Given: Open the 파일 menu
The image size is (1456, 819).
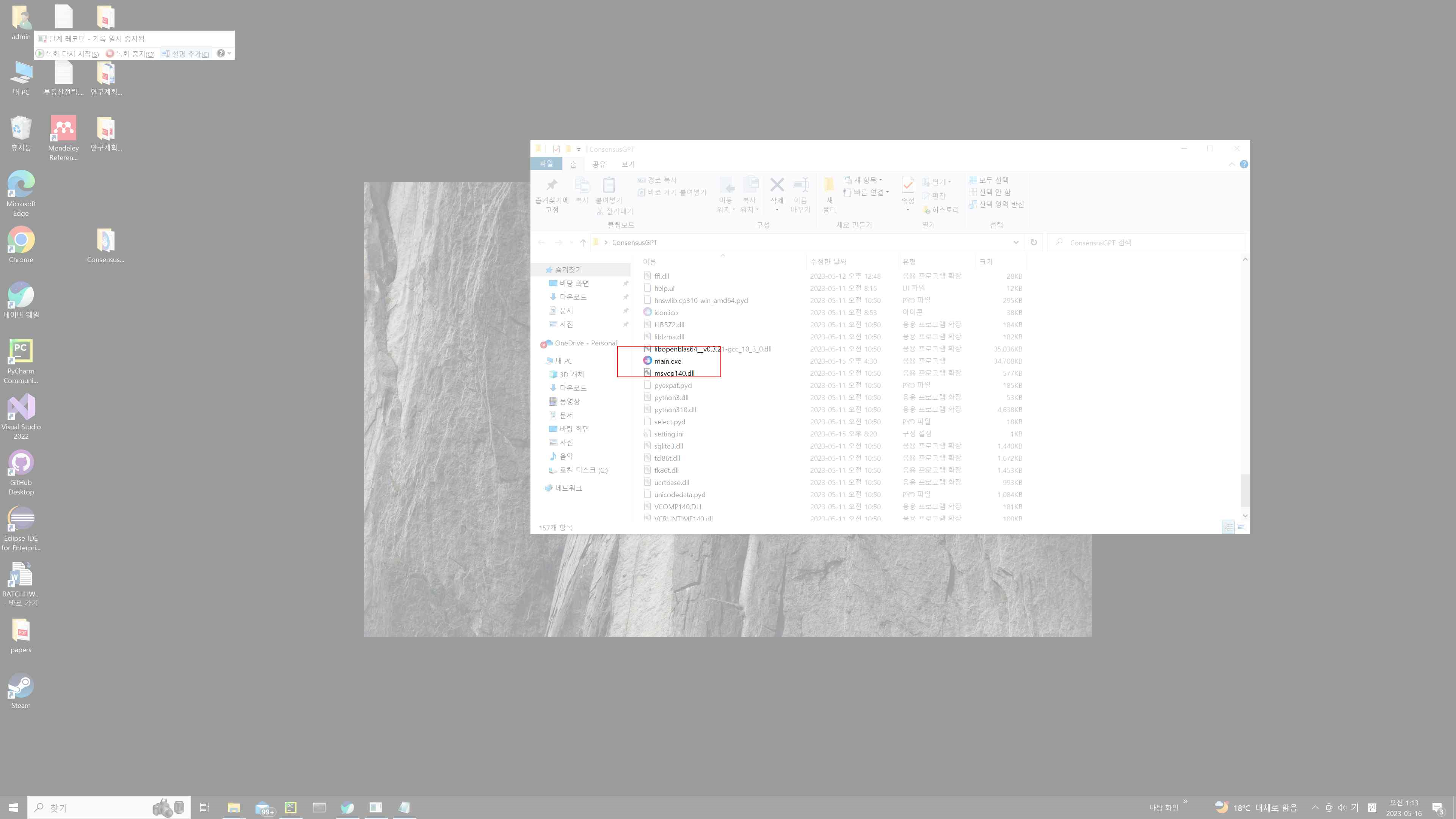Looking at the screenshot, I should 546,164.
